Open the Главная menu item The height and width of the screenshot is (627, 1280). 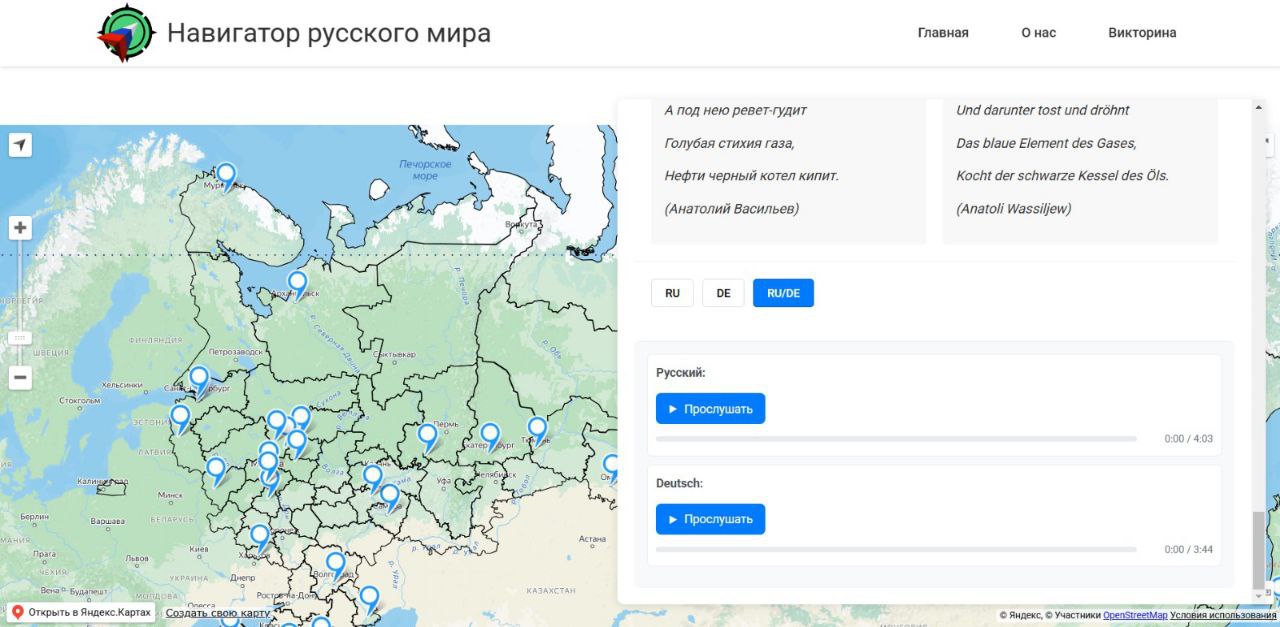(x=943, y=33)
